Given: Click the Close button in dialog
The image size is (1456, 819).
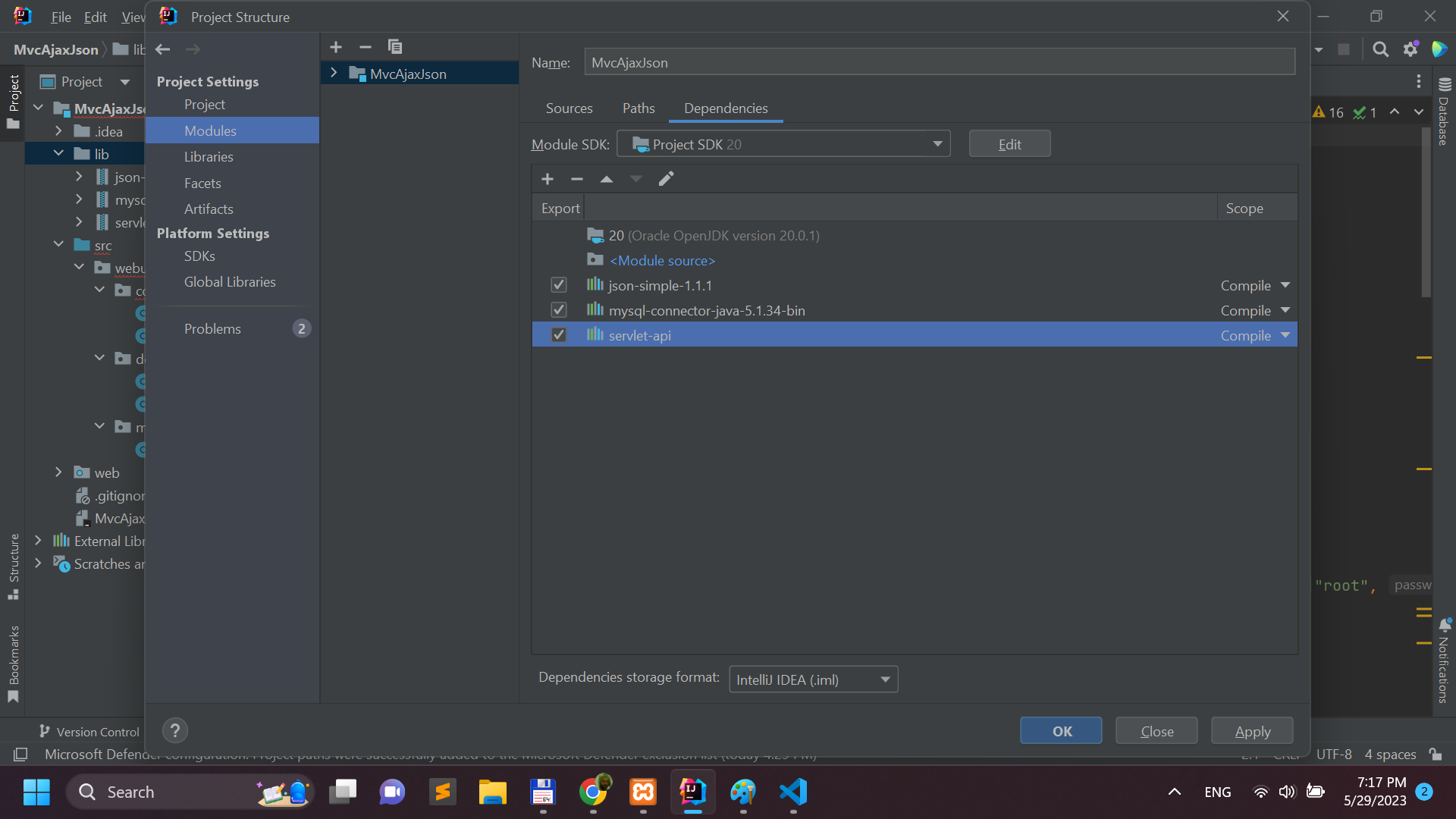Looking at the screenshot, I should (x=1156, y=731).
